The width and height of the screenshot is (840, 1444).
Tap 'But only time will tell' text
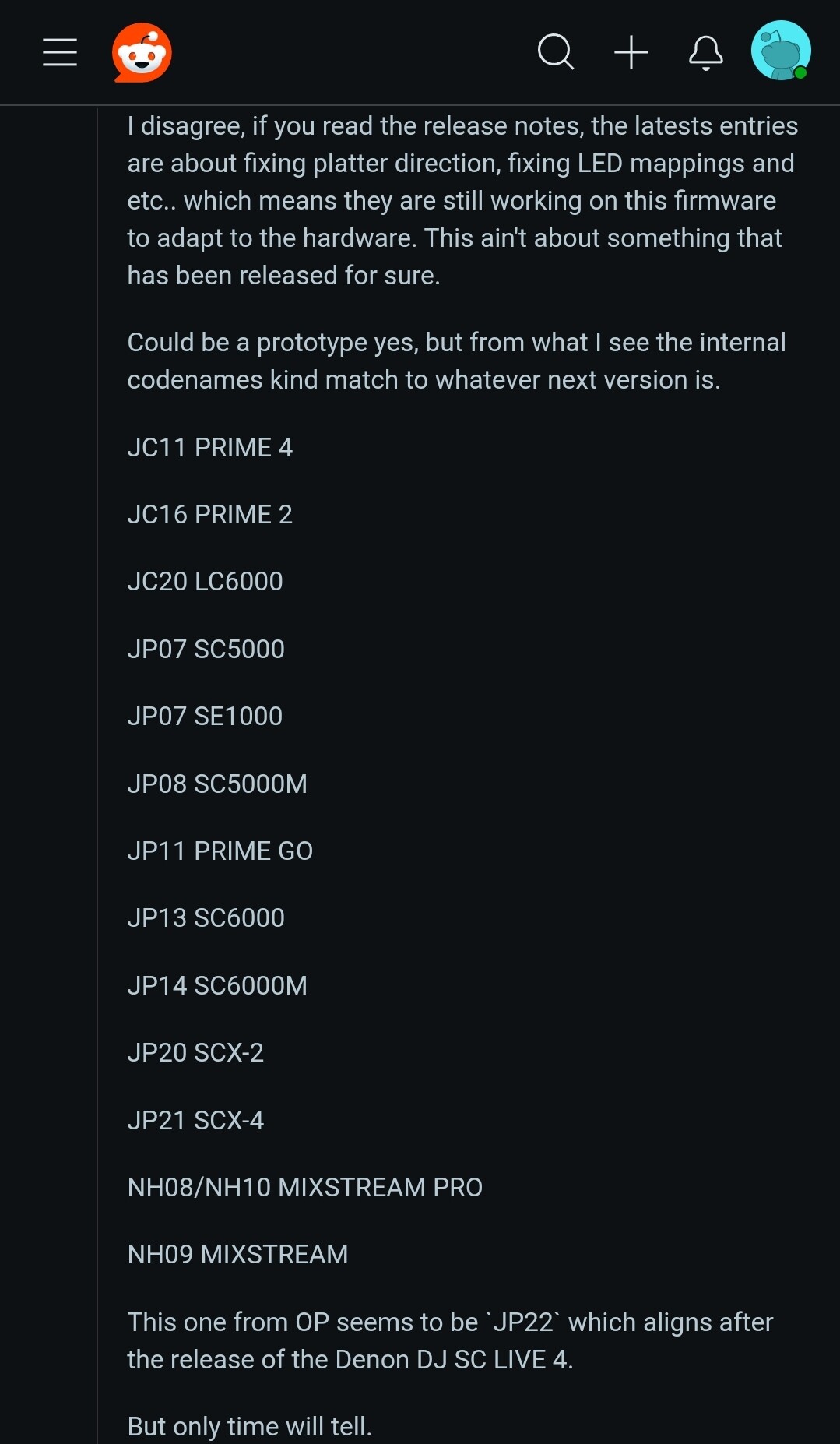[250, 1427]
